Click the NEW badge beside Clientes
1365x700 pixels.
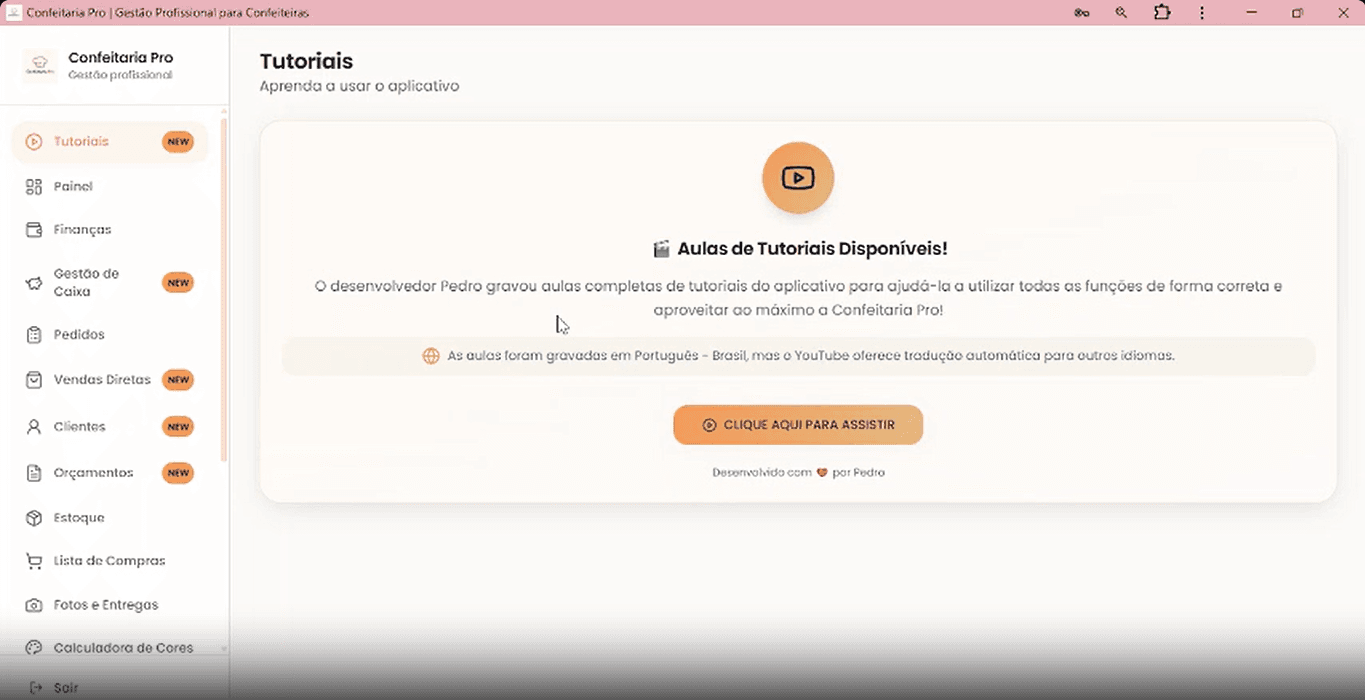click(x=178, y=427)
